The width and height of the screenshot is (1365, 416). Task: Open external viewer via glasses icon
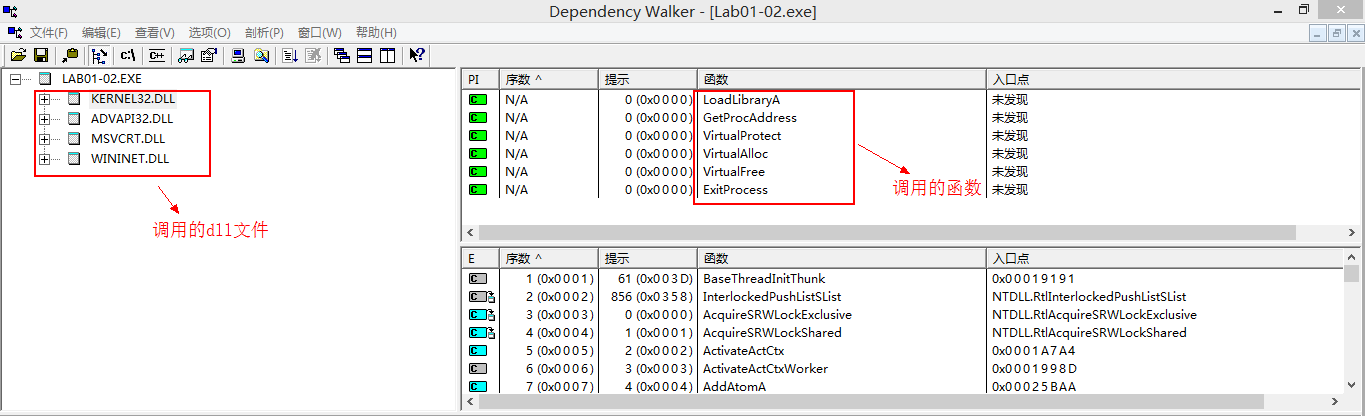pos(186,55)
